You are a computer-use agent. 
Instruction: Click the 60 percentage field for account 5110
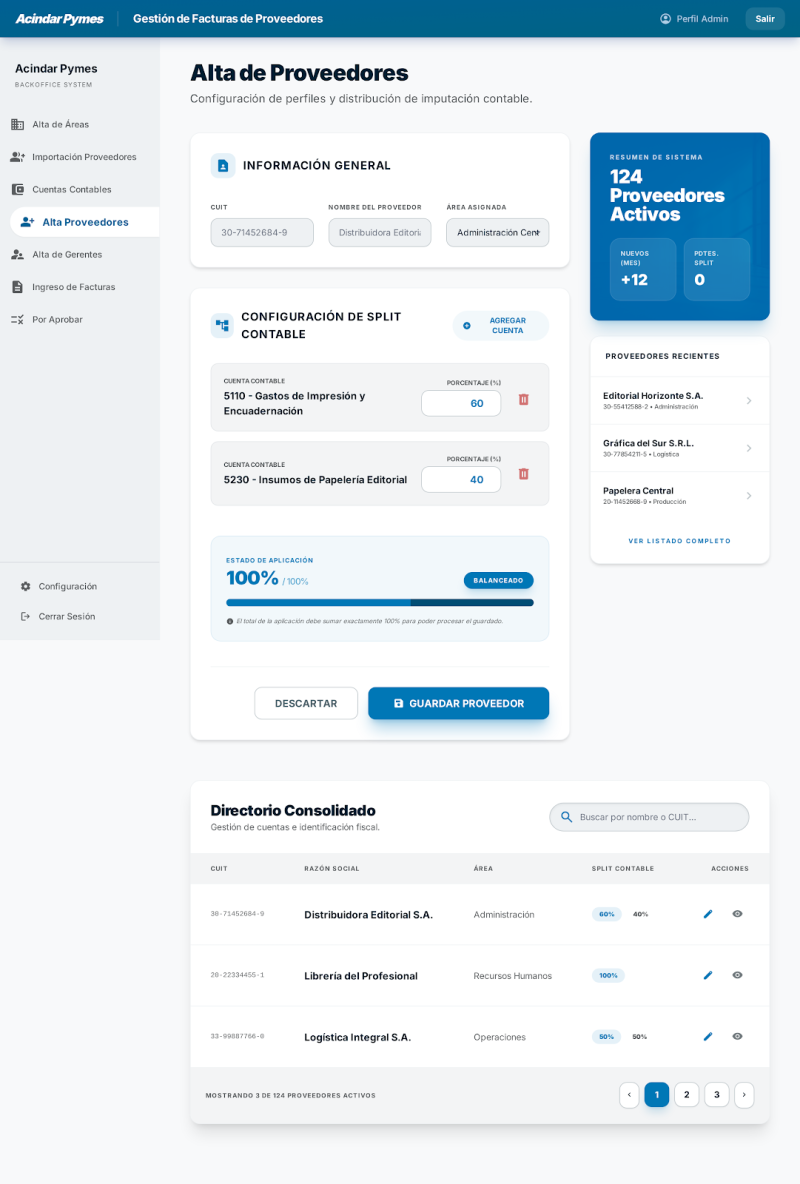click(461, 403)
